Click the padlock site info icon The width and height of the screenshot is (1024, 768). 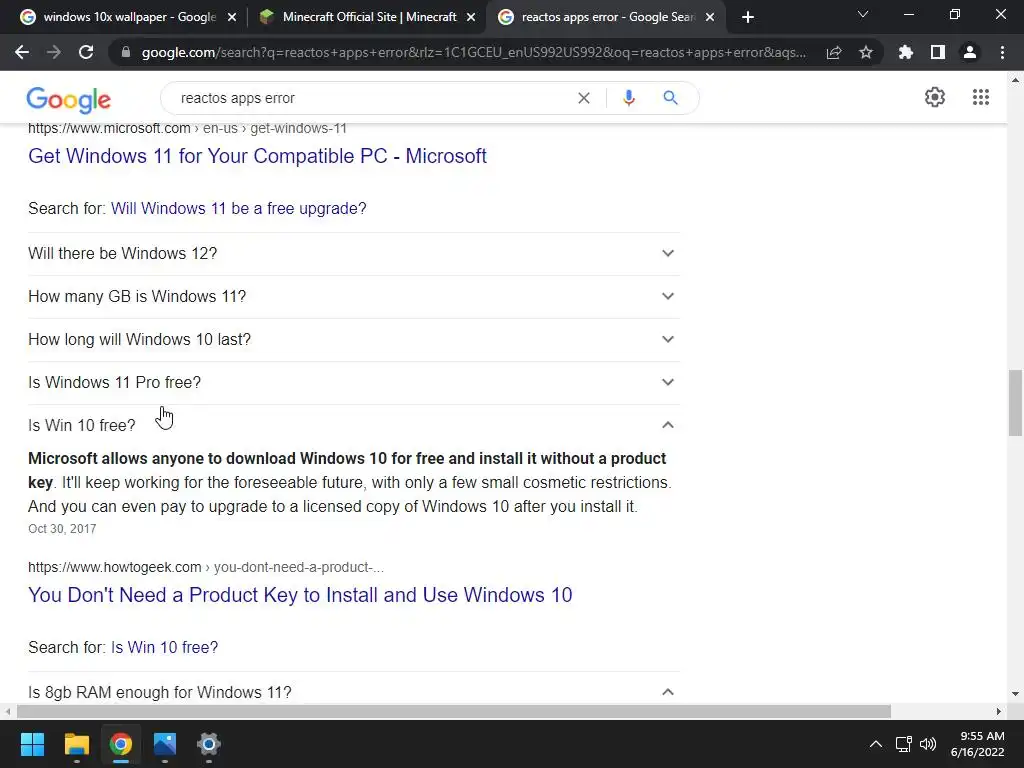pos(126,52)
